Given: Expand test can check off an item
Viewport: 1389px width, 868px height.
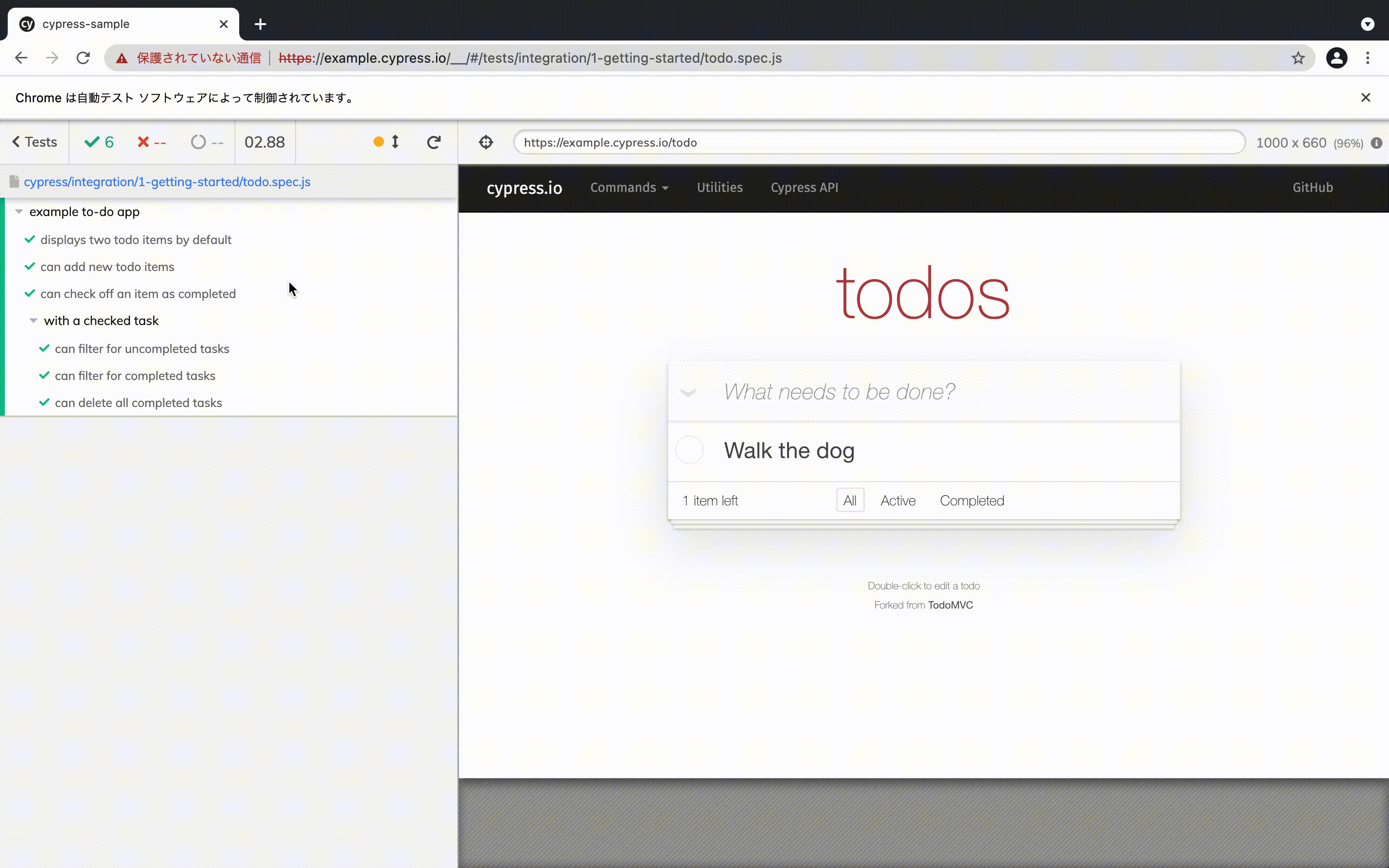Looking at the screenshot, I should [x=138, y=294].
